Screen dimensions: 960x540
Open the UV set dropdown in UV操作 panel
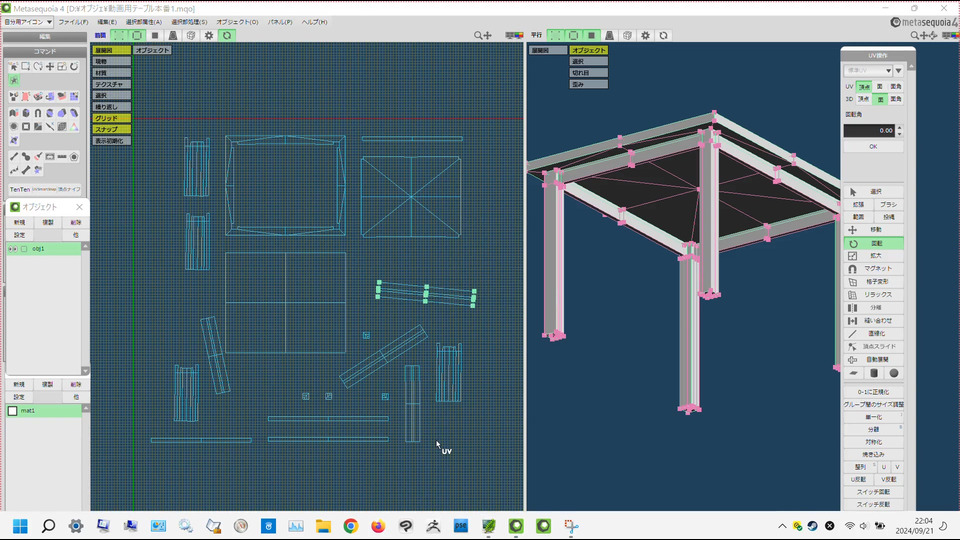[x=868, y=70]
